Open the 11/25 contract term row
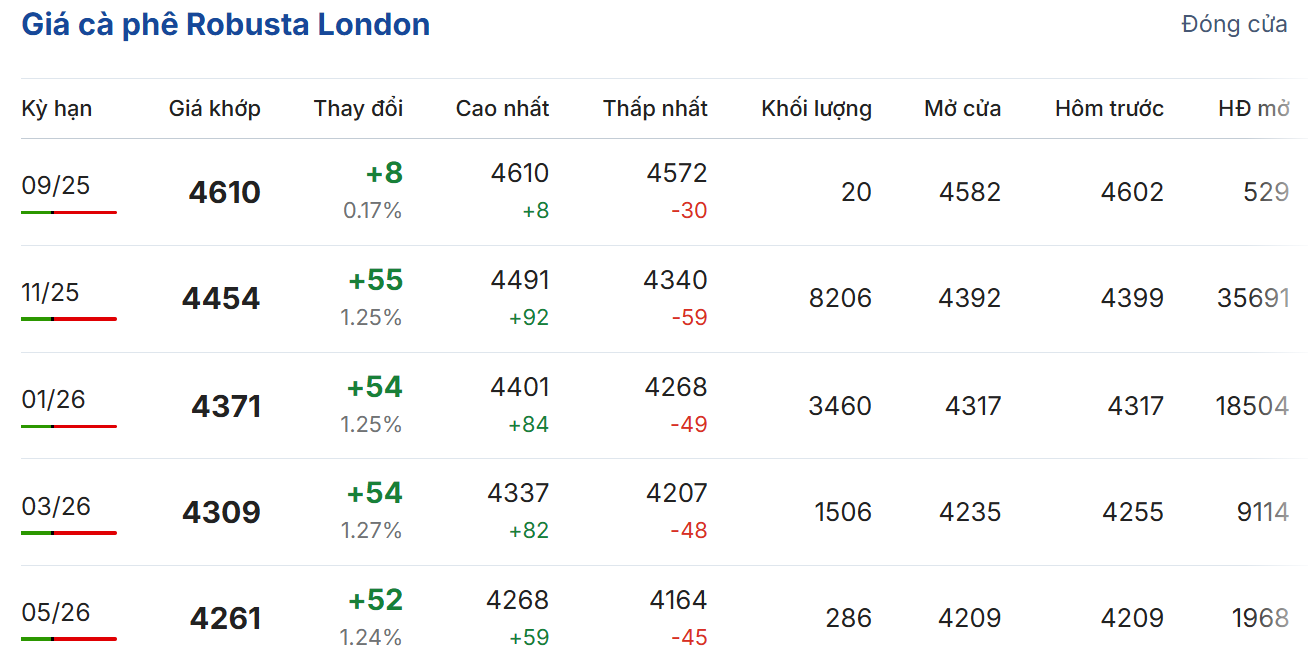This screenshot has width=1308, height=670. [x=50, y=292]
